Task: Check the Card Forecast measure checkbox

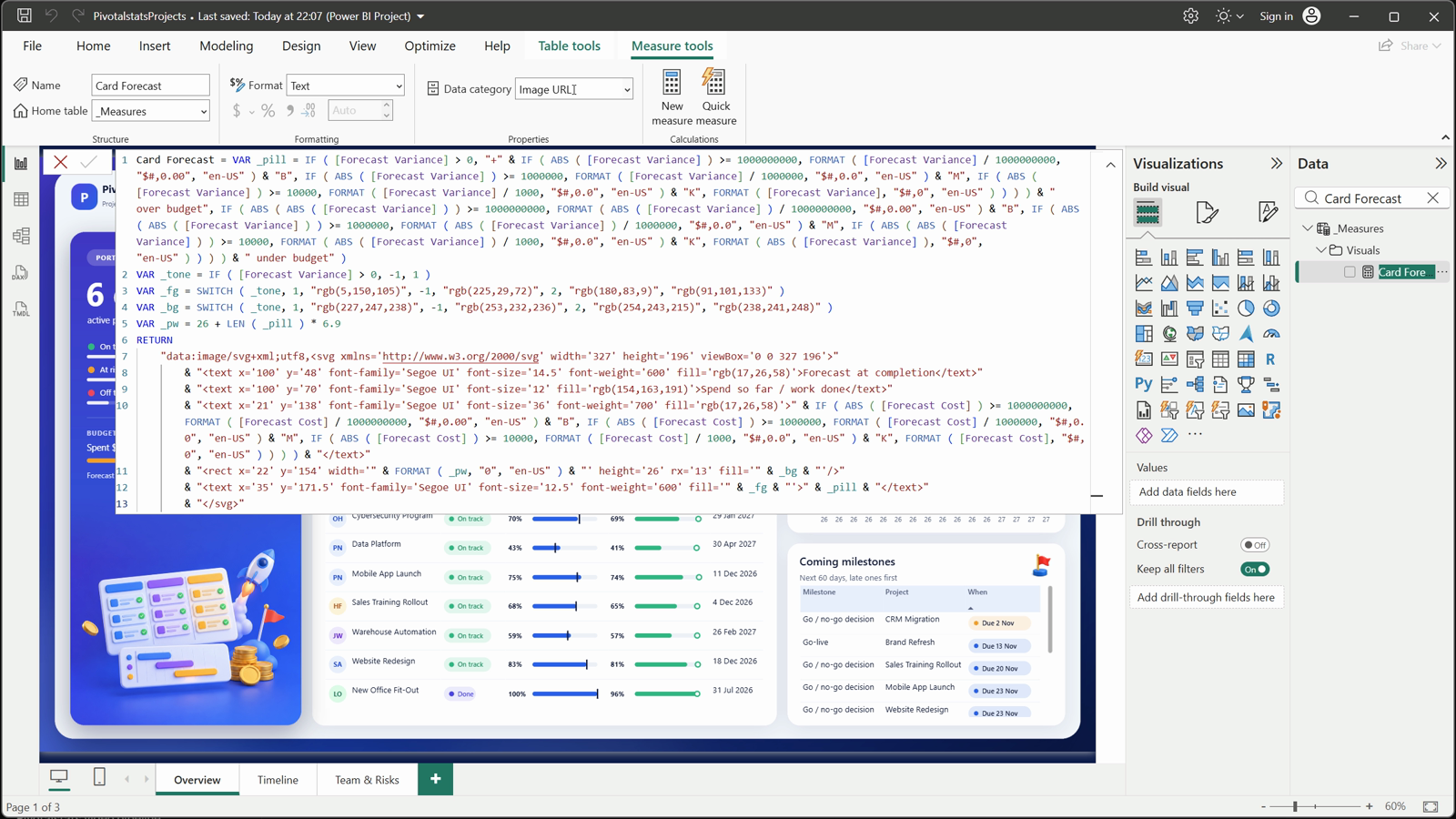Action: pyautogui.click(x=1350, y=272)
